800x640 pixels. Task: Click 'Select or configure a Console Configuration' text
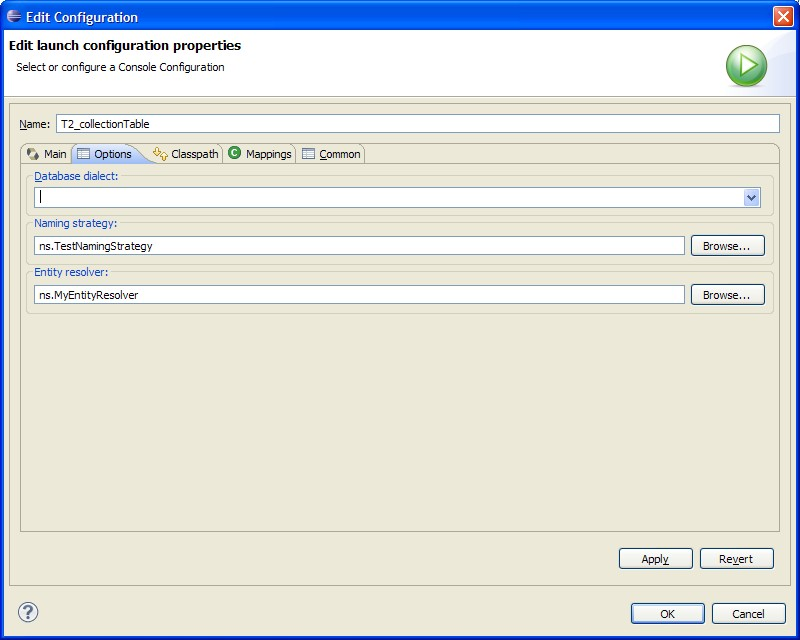pyautogui.click(x=120, y=67)
